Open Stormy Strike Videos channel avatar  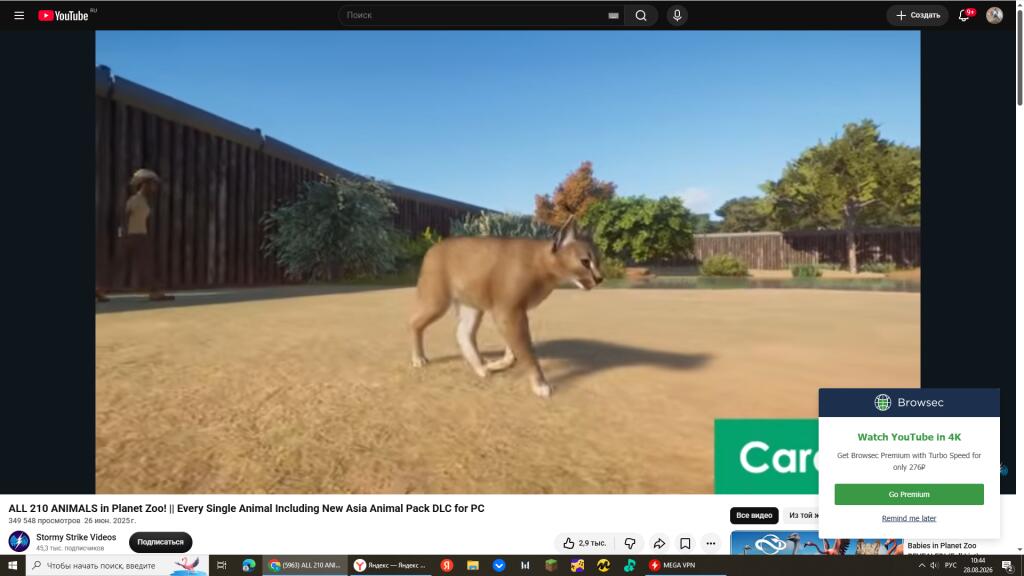pos(19,541)
